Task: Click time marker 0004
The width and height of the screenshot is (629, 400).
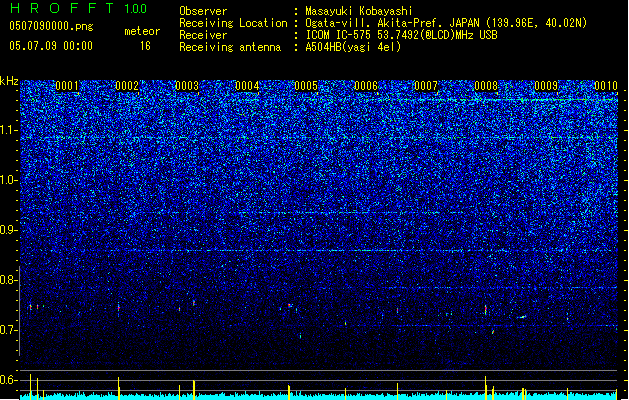Action: tap(247, 86)
